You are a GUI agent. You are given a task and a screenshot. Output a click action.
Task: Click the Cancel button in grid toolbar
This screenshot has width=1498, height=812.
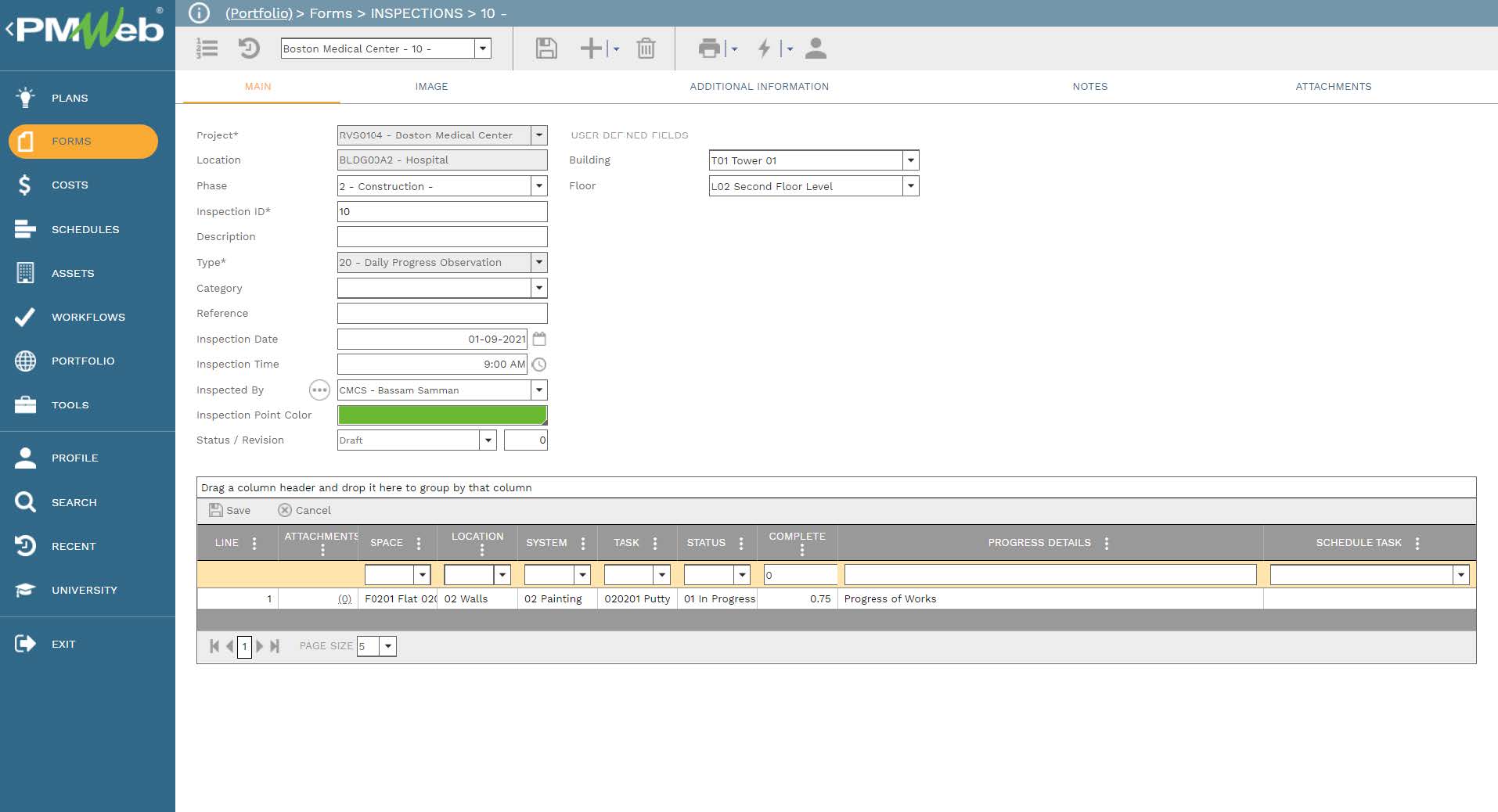click(304, 510)
